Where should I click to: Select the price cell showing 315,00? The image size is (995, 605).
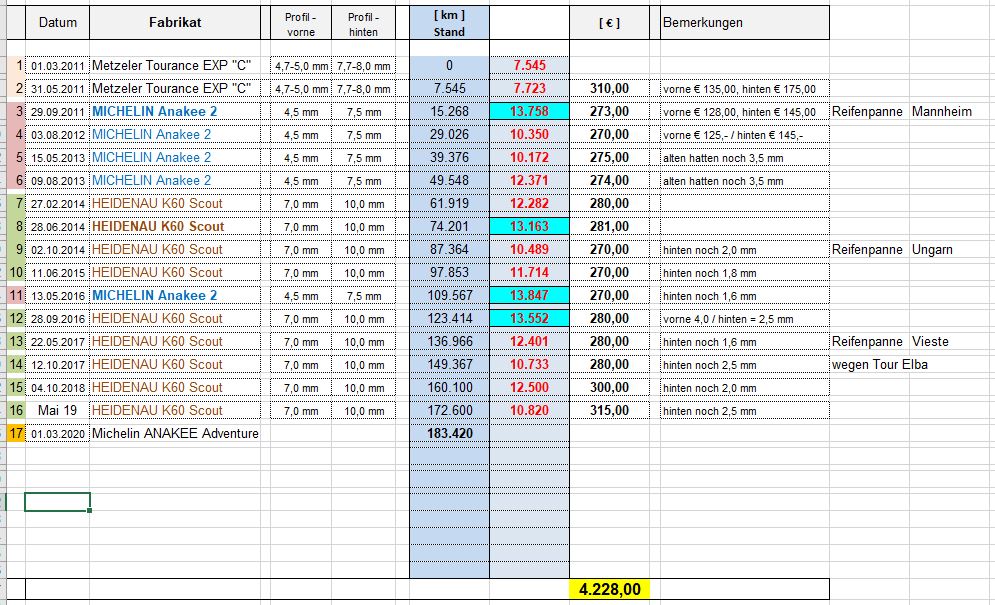pos(609,410)
